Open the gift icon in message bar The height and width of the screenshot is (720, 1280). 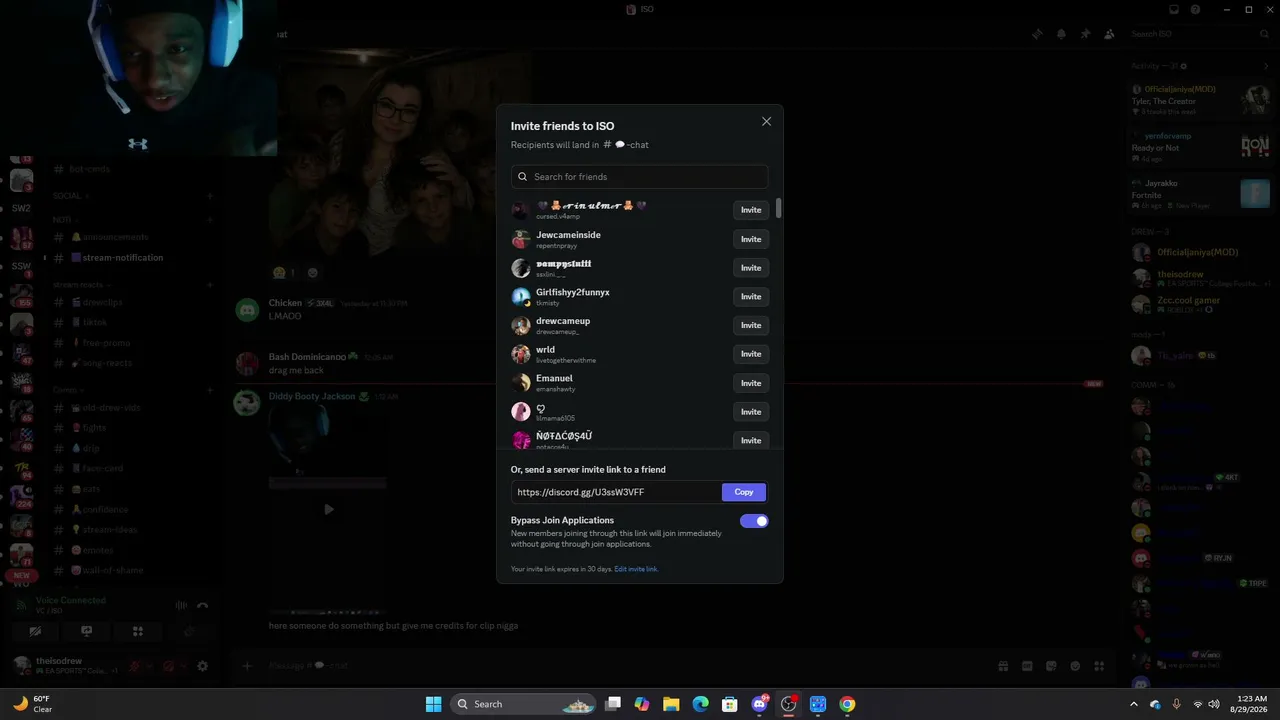(1003, 666)
